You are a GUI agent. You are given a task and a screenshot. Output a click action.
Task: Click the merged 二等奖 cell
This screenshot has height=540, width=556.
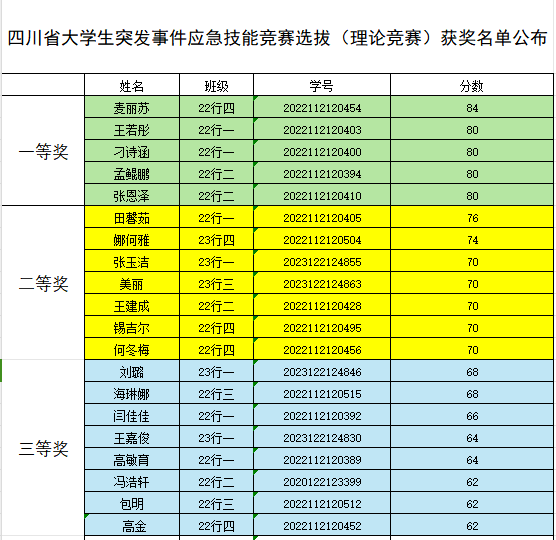(43, 283)
